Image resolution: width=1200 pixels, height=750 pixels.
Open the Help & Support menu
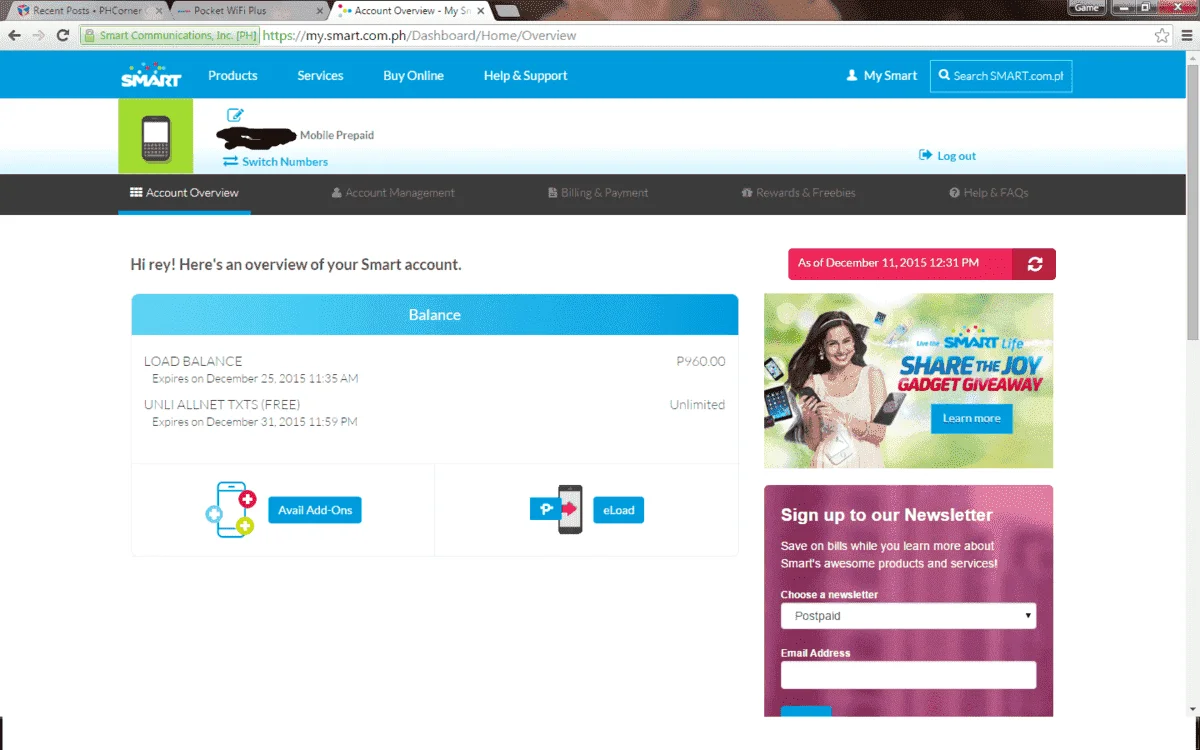(525, 76)
